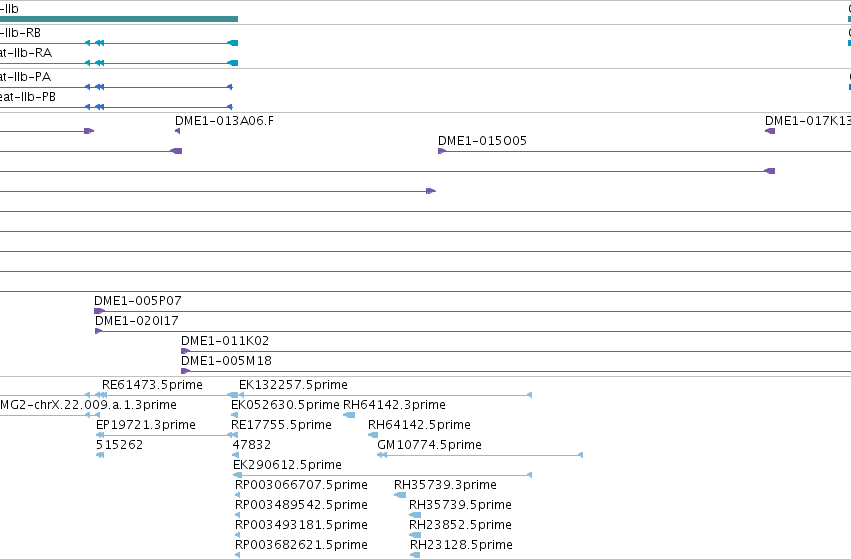The width and height of the screenshot is (851, 560).
Task: Click the DME1-011K02 start glyph
Action: [x=185, y=352]
